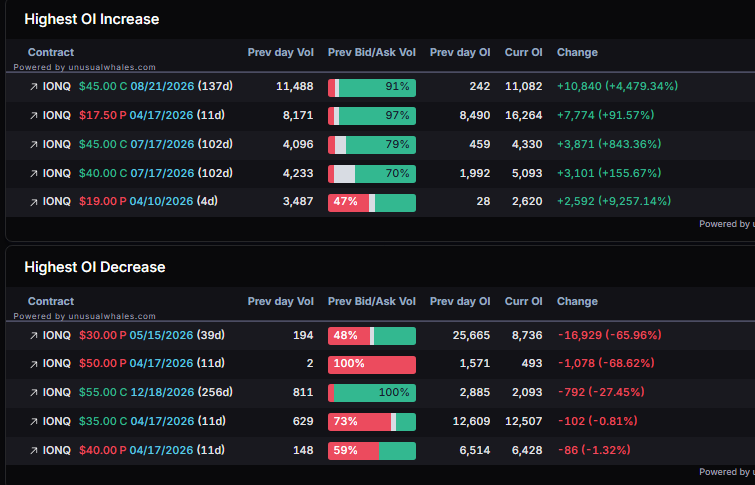Open the $40.00 P 04/17/2026 contract link
The height and width of the screenshot is (485, 755).
coord(152,450)
